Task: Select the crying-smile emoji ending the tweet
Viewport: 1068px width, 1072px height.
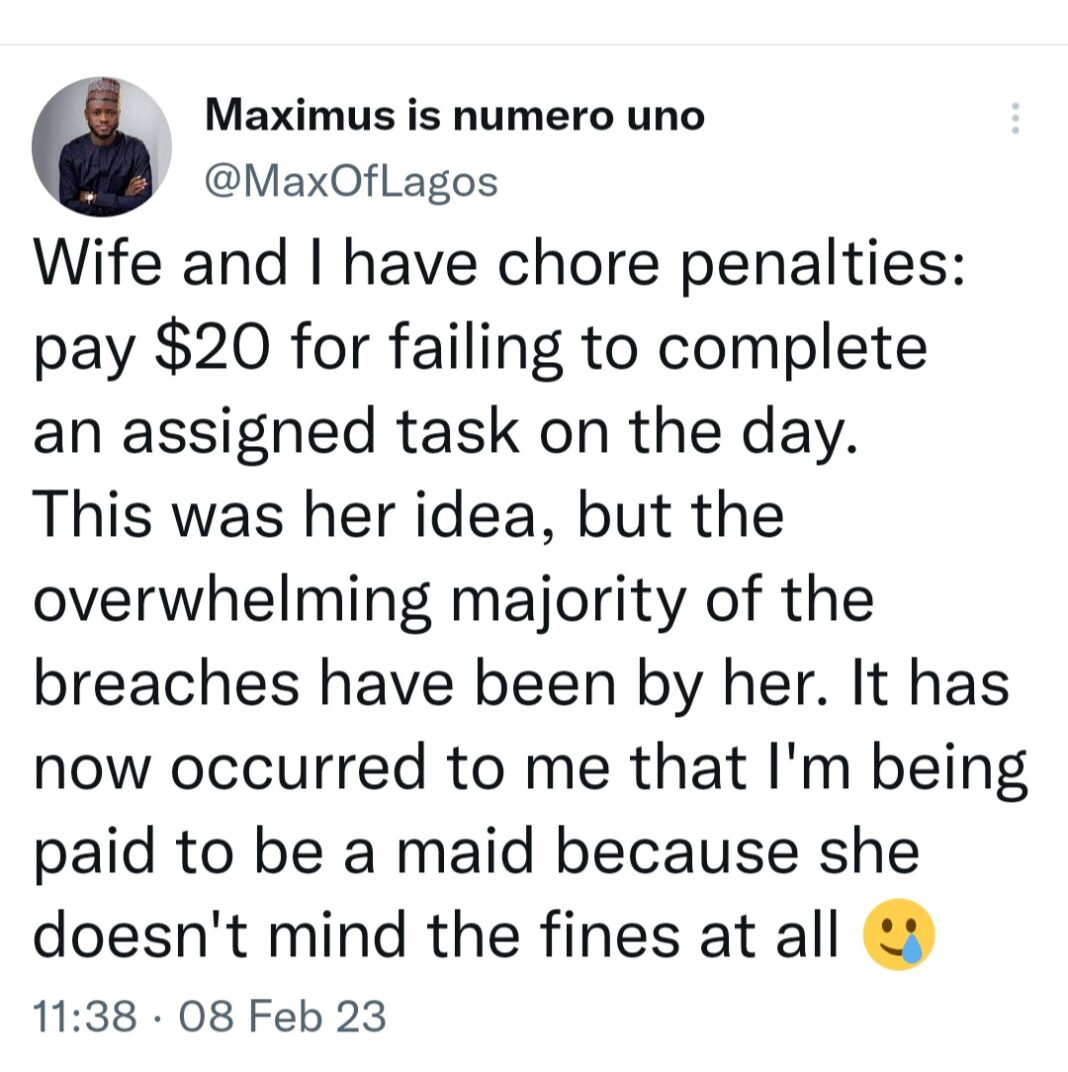Action: [899, 933]
